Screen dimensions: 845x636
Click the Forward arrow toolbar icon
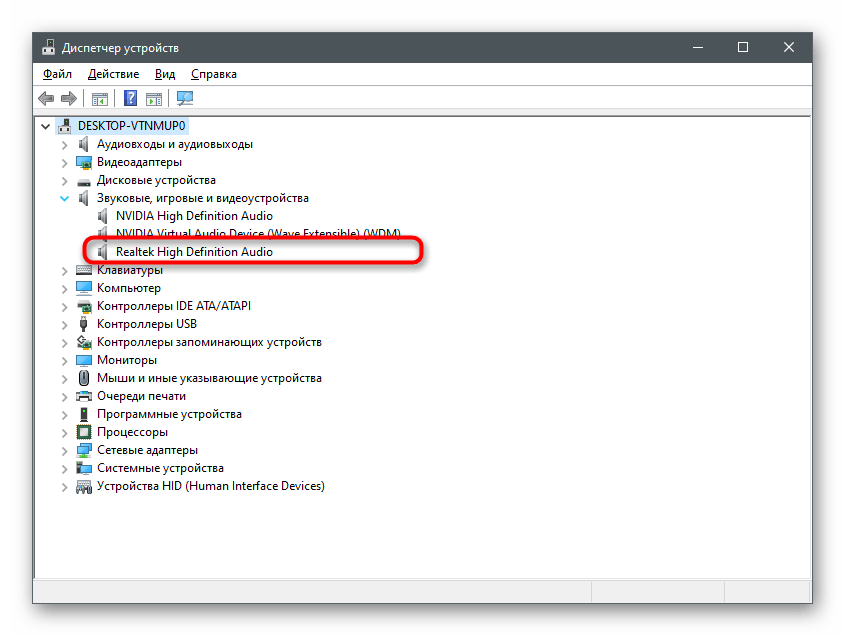point(69,99)
